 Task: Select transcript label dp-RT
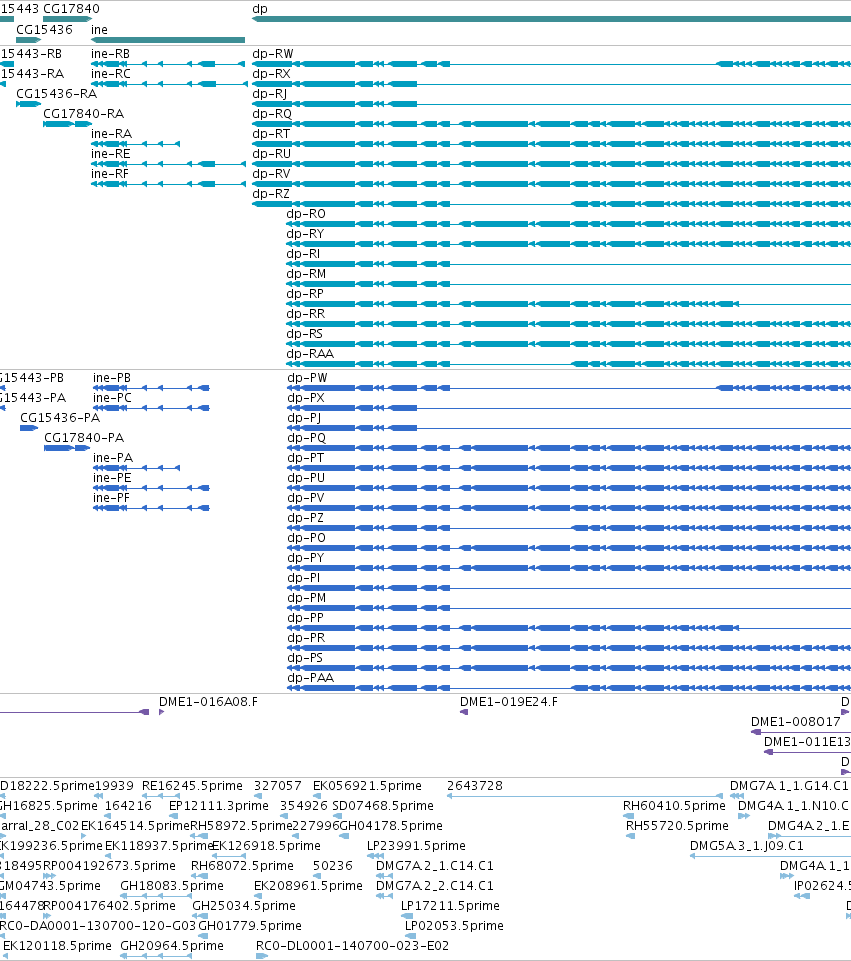click(271, 134)
